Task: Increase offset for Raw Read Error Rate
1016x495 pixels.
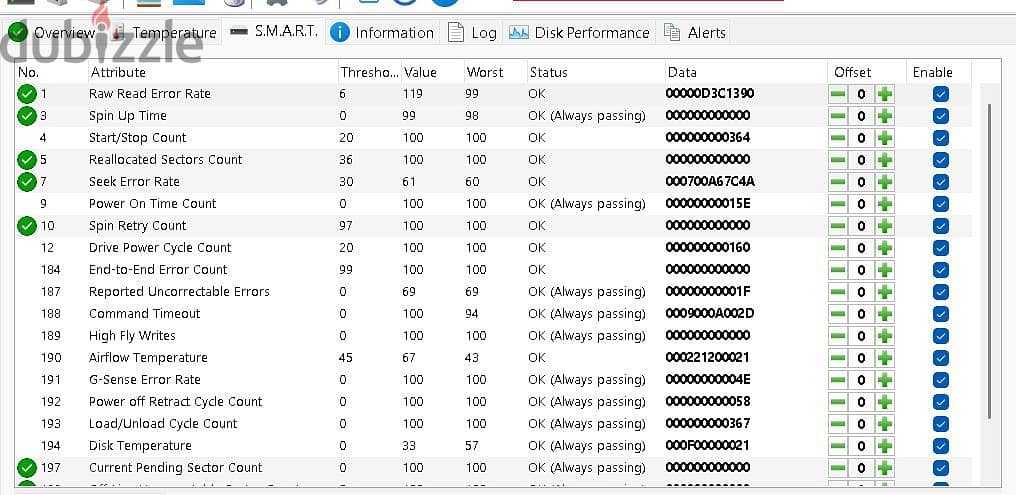Action: (884, 94)
